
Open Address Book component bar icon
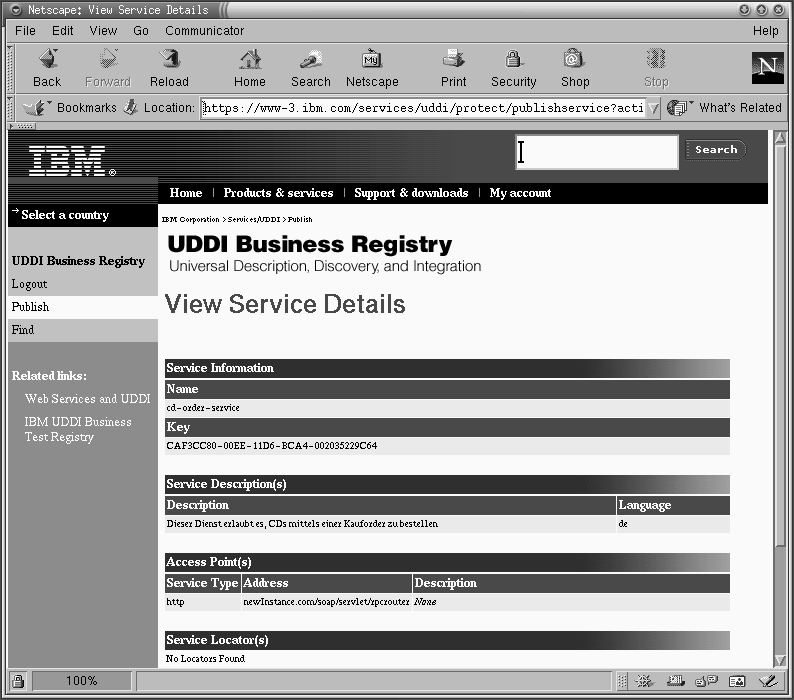[x=737, y=681]
